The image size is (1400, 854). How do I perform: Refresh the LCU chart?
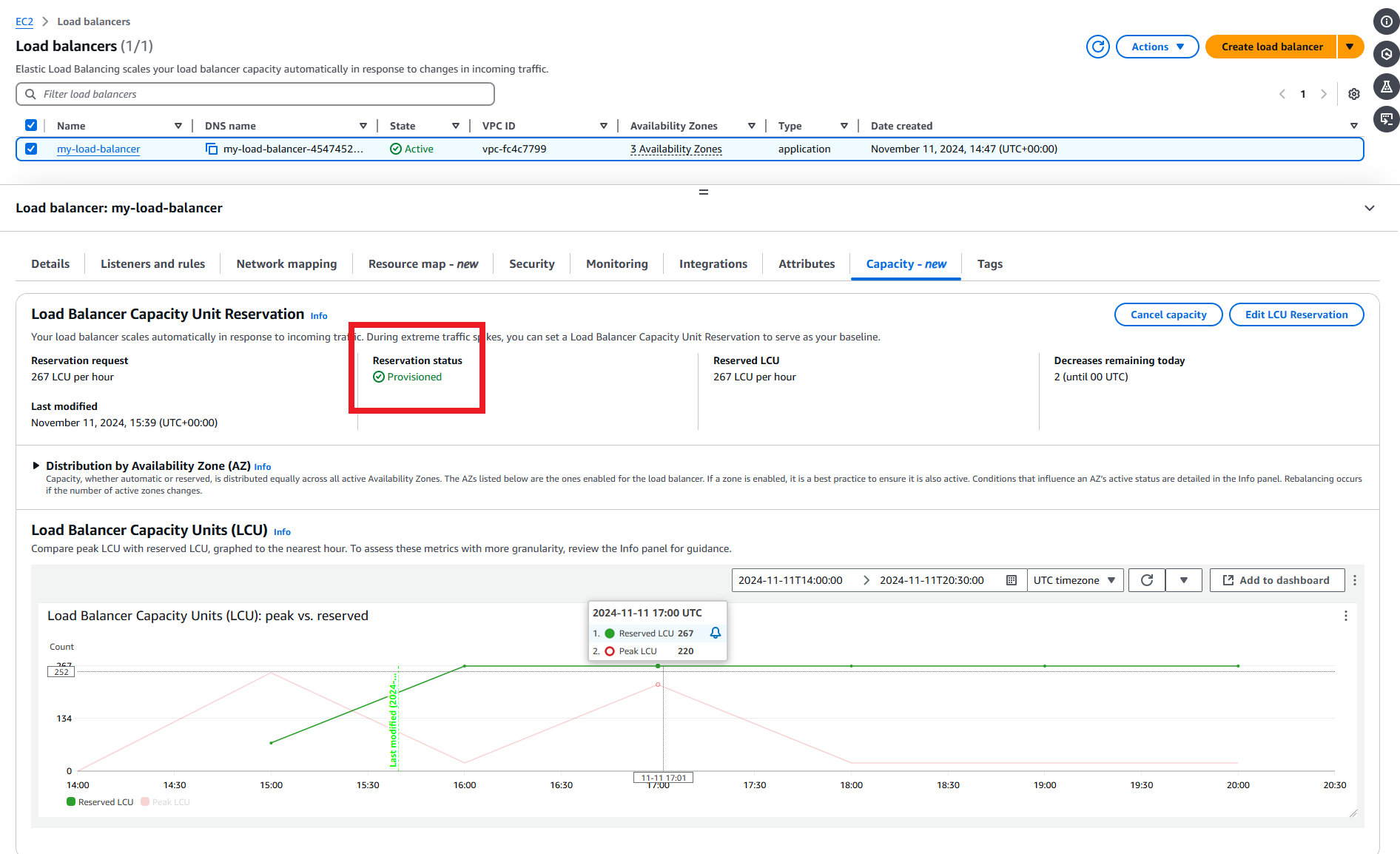1147,580
